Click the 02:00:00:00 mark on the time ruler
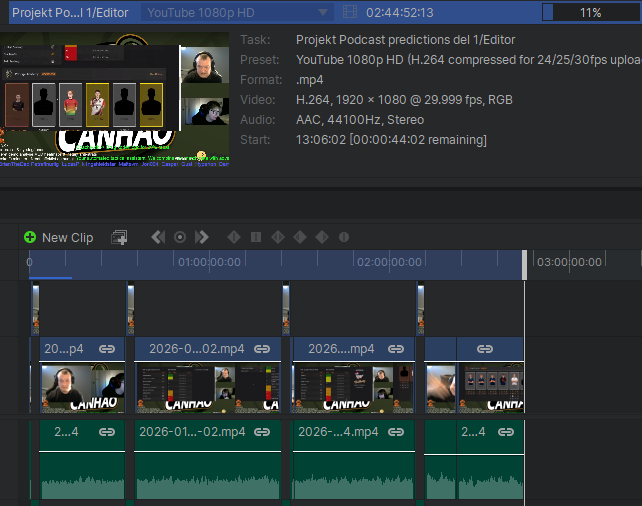 [389, 262]
